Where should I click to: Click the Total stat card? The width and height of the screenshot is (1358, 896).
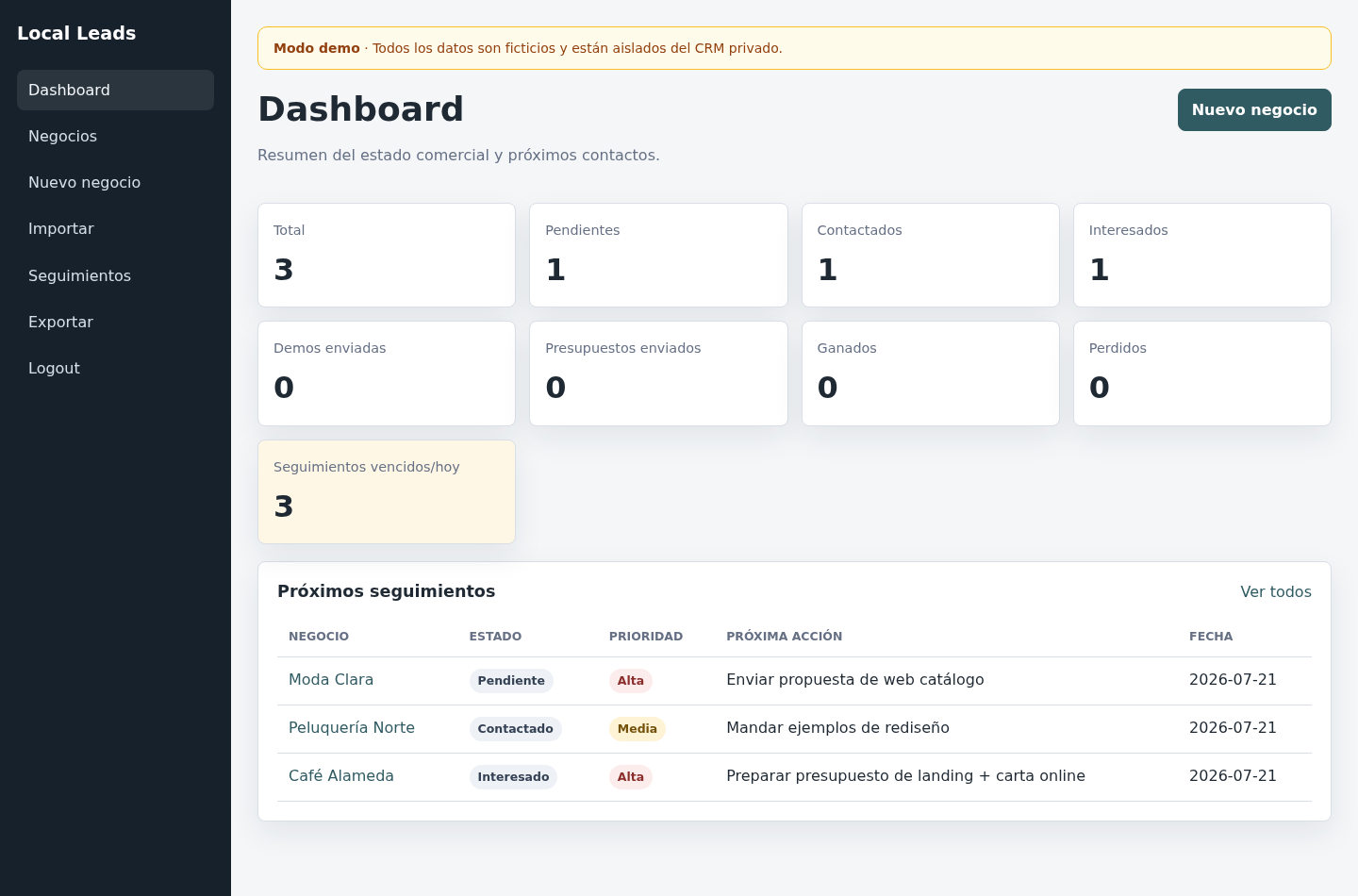[x=387, y=255]
